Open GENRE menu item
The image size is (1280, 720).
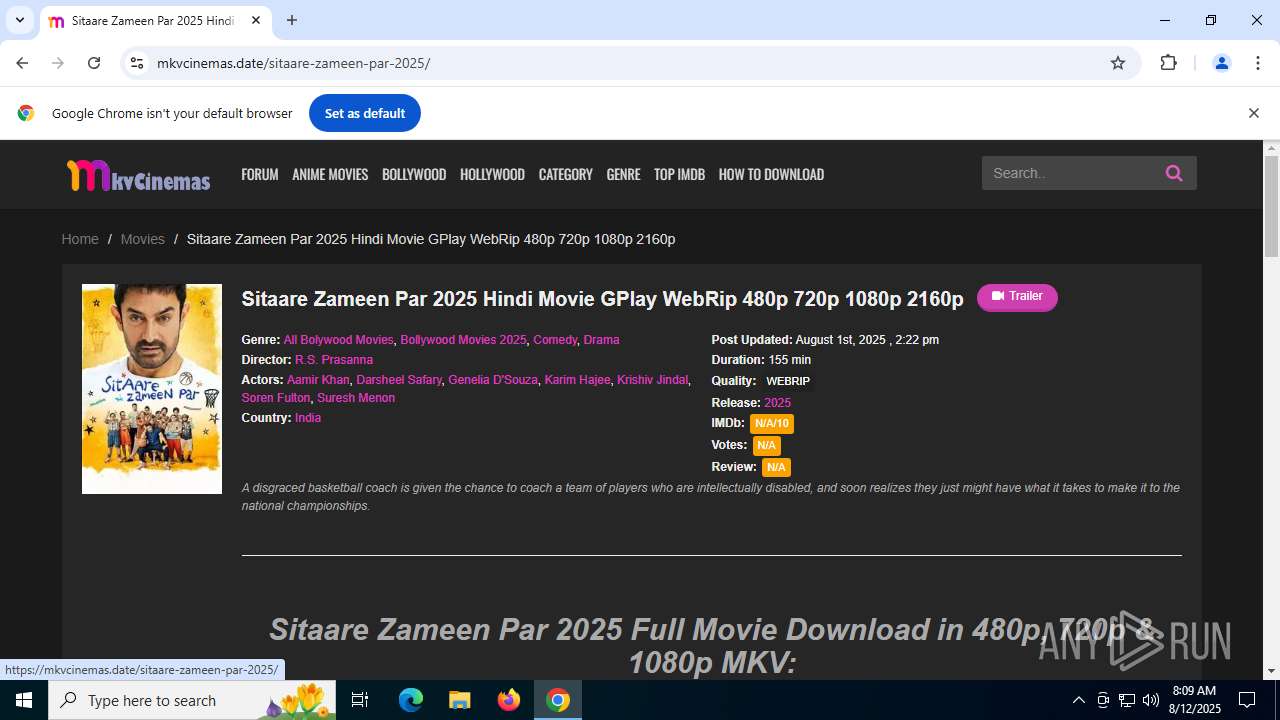click(623, 174)
